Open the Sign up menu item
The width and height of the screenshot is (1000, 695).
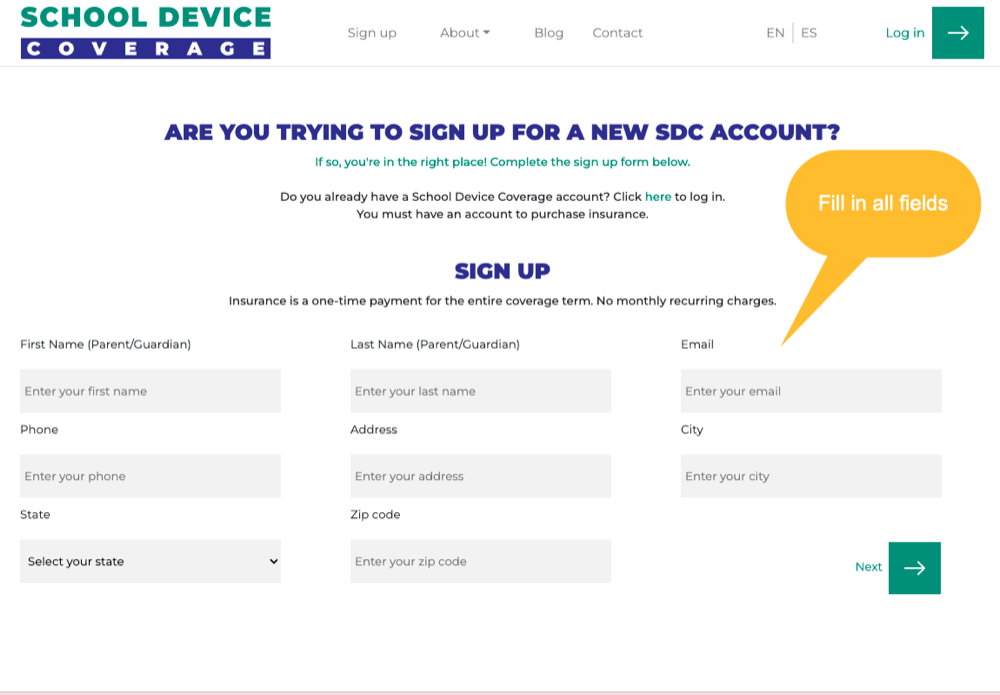372,33
